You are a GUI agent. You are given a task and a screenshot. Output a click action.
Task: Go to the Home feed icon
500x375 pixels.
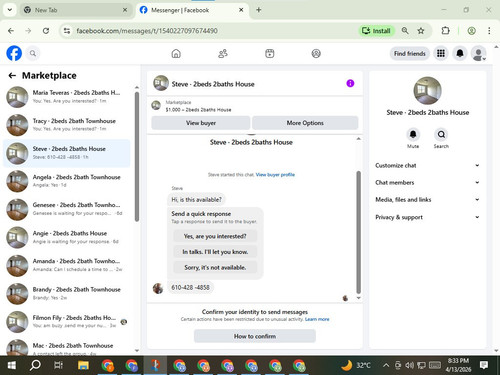[176, 53]
